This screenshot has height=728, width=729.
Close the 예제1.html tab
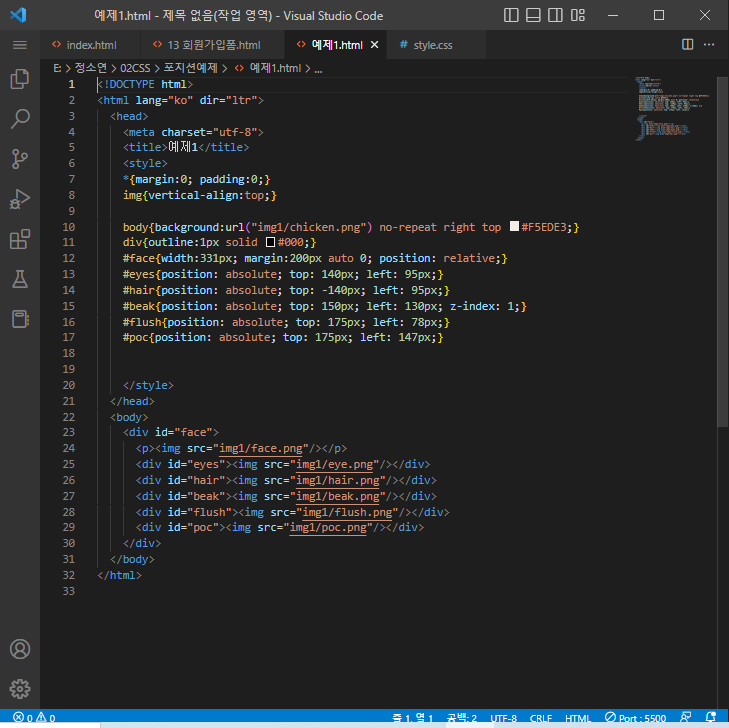click(374, 45)
